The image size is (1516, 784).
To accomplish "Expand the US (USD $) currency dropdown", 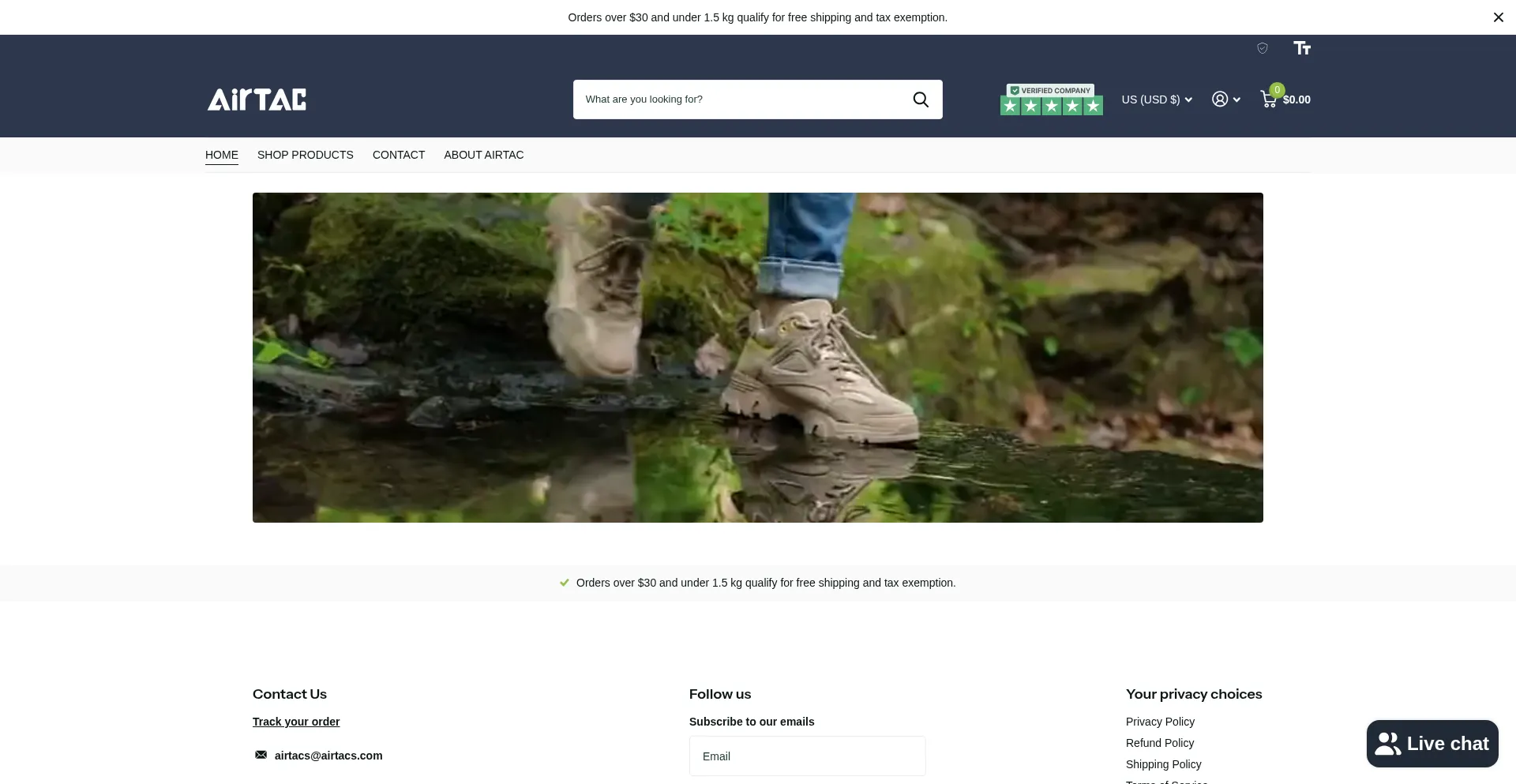I will (x=1157, y=99).
